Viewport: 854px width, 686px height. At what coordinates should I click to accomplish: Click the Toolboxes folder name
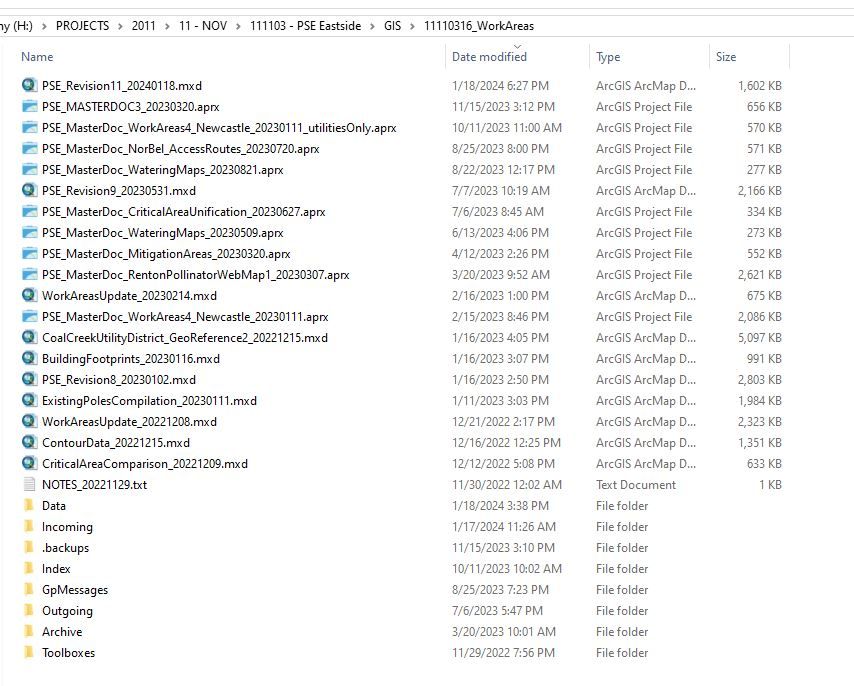[x=68, y=653]
